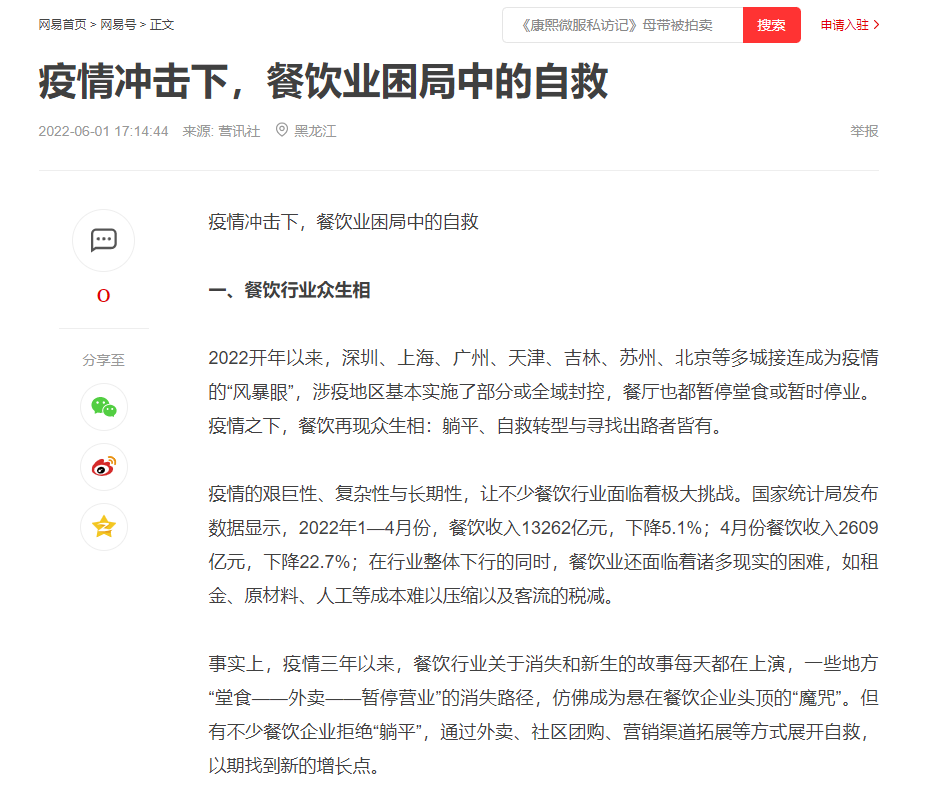Click the 营讯社 source name

pyautogui.click(x=239, y=131)
